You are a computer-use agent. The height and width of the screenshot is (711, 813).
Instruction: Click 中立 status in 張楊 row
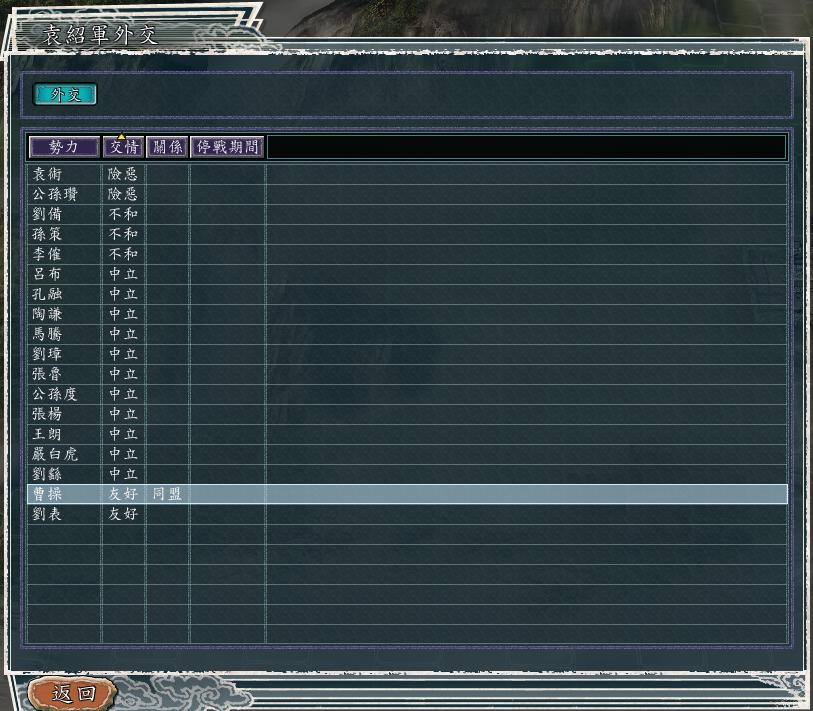point(123,414)
